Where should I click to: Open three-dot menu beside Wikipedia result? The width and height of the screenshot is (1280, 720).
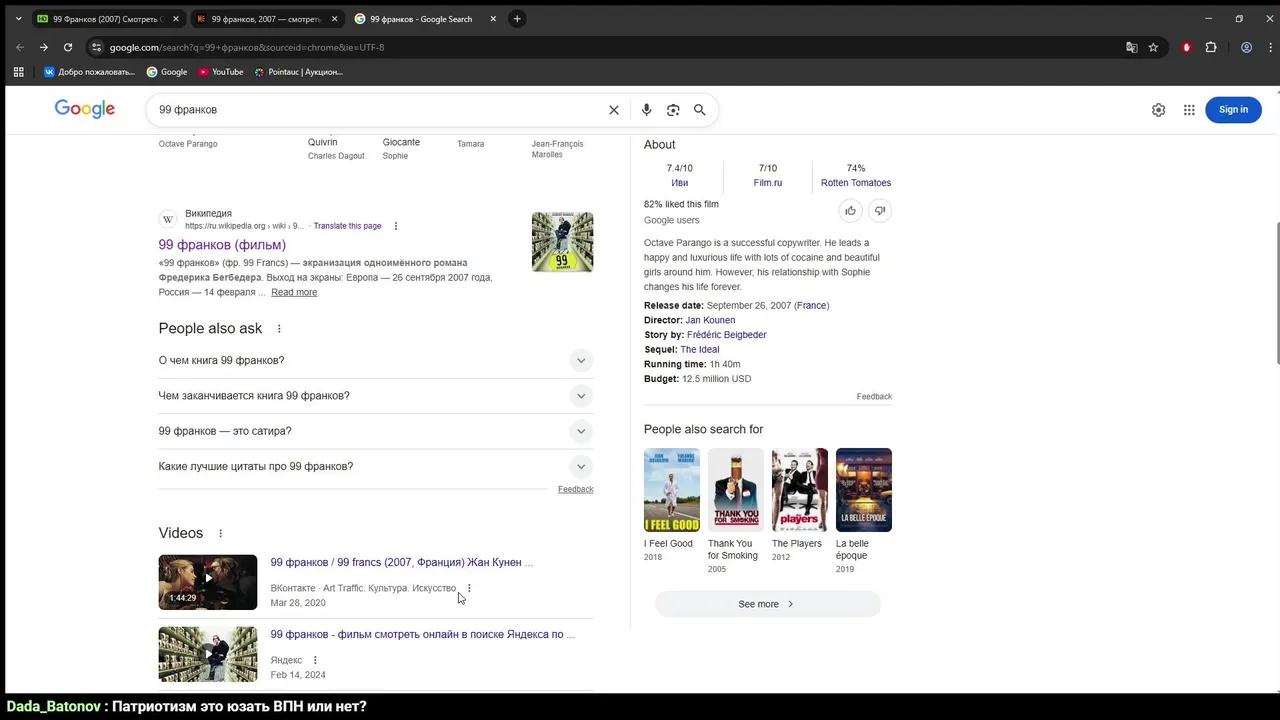pyautogui.click(x=396, y=226)
